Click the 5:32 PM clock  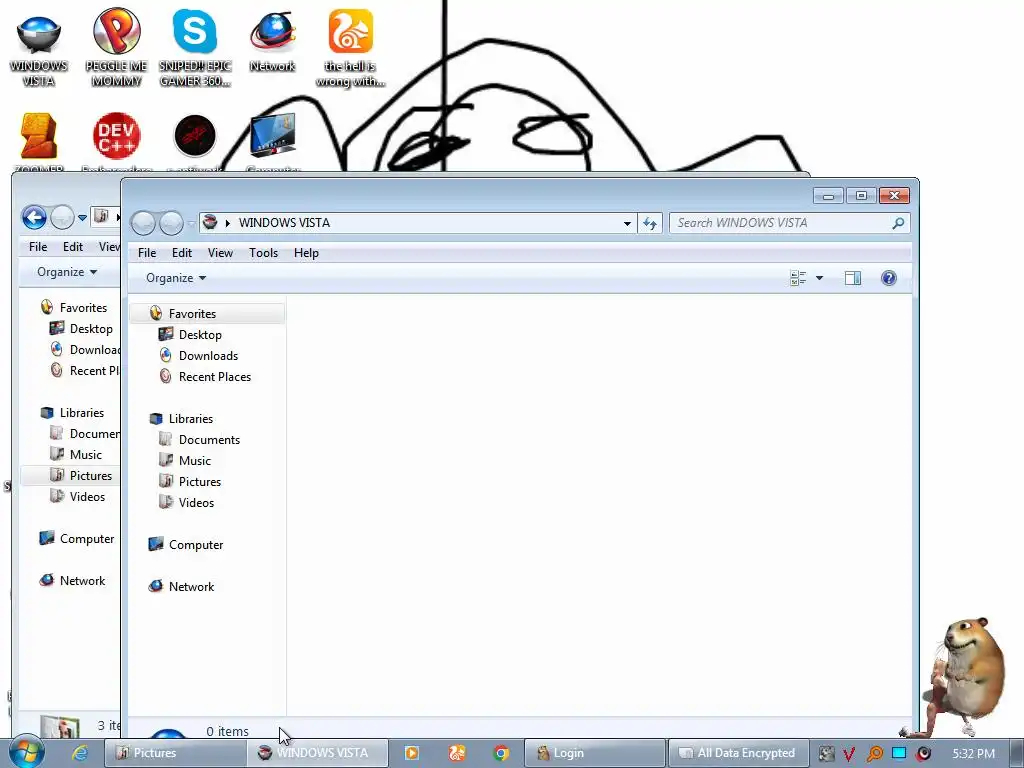(x=973, y=754)
